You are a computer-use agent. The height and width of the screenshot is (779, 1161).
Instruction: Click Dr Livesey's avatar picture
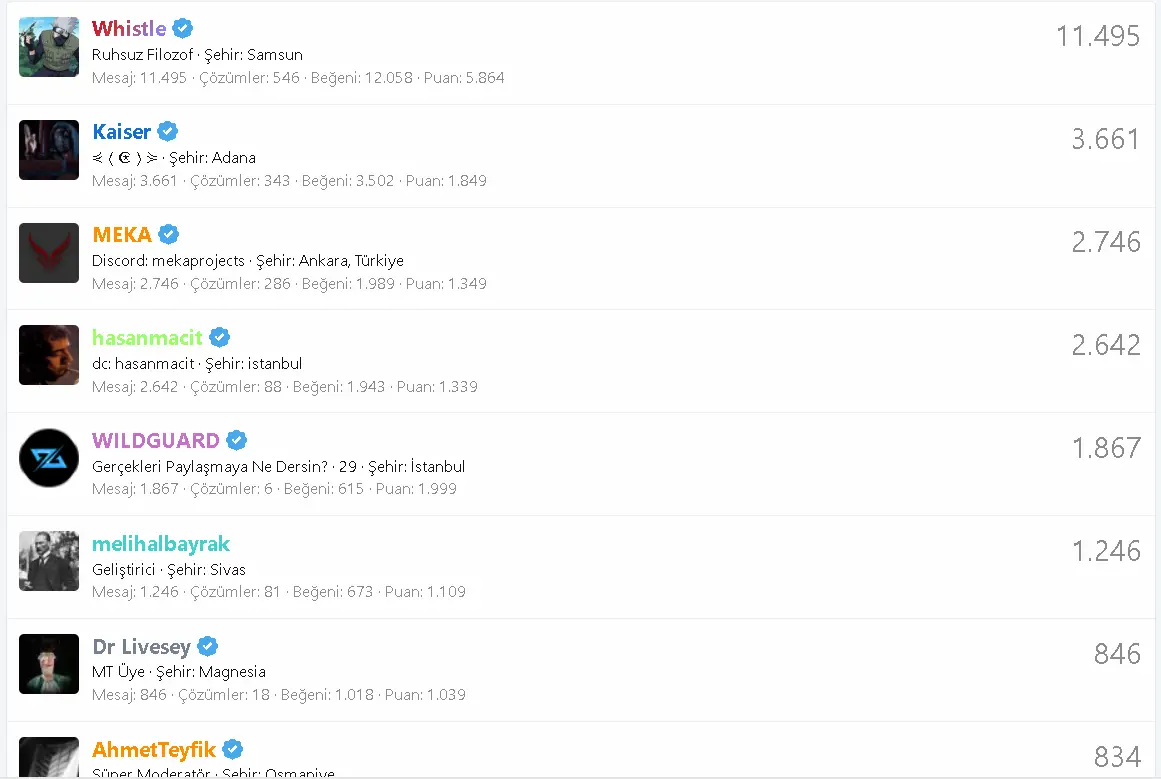point(49,664)
